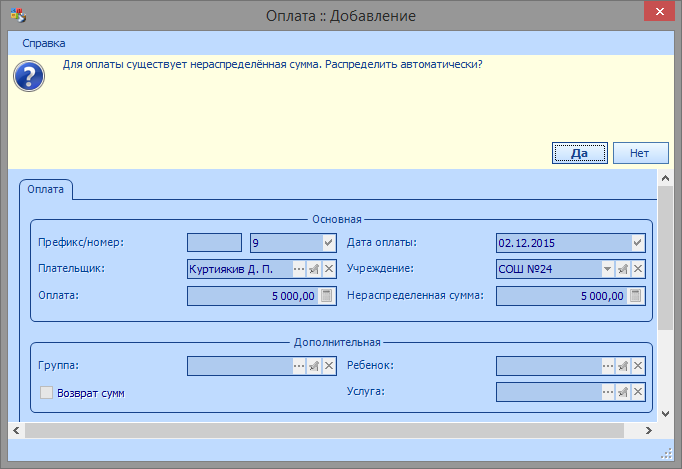Open ellipsis lookup for Группа
The image size is (682, 469).
(x=299, y=366)
